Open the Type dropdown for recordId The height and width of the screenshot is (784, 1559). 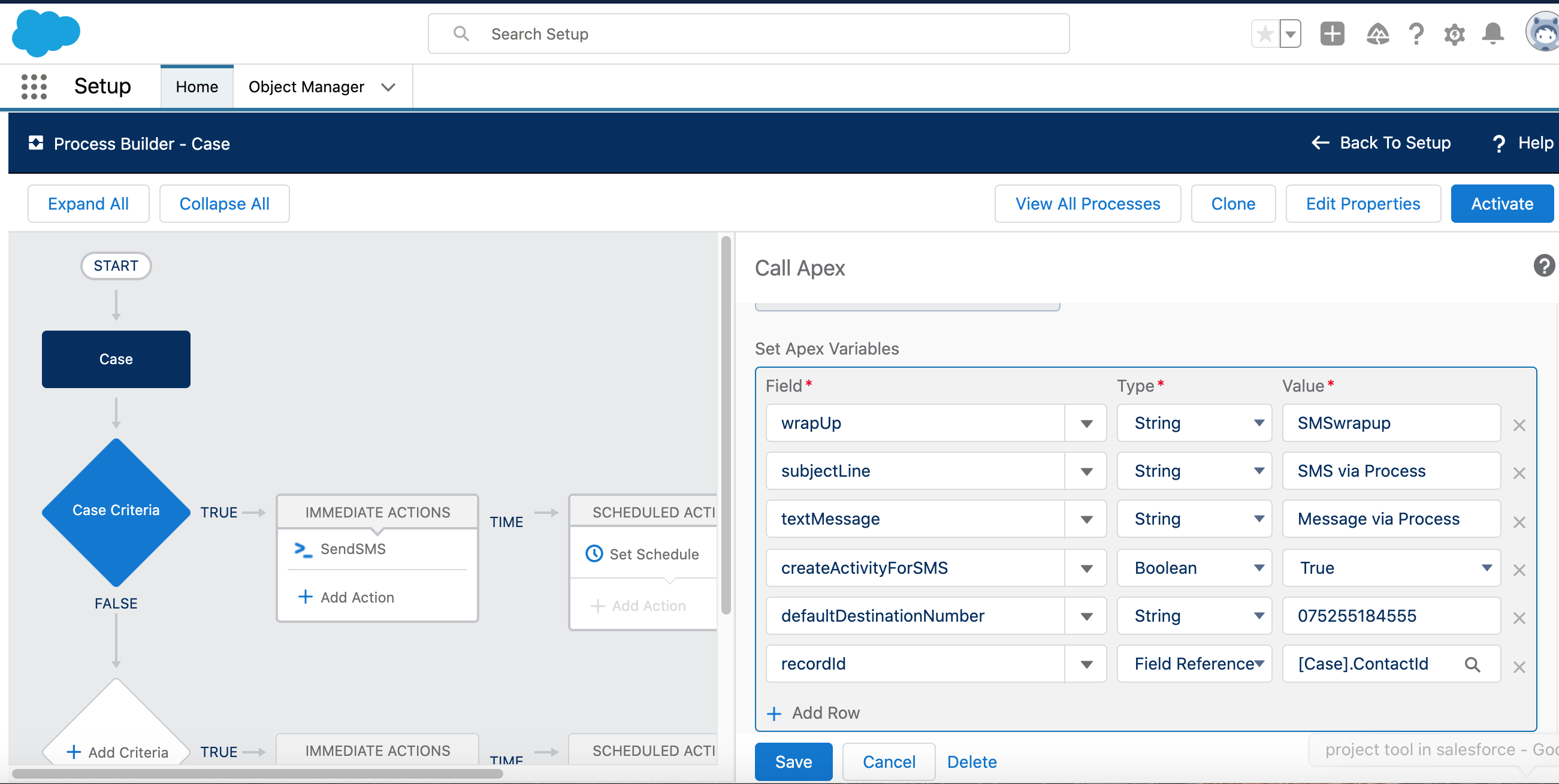[1194, 664]
